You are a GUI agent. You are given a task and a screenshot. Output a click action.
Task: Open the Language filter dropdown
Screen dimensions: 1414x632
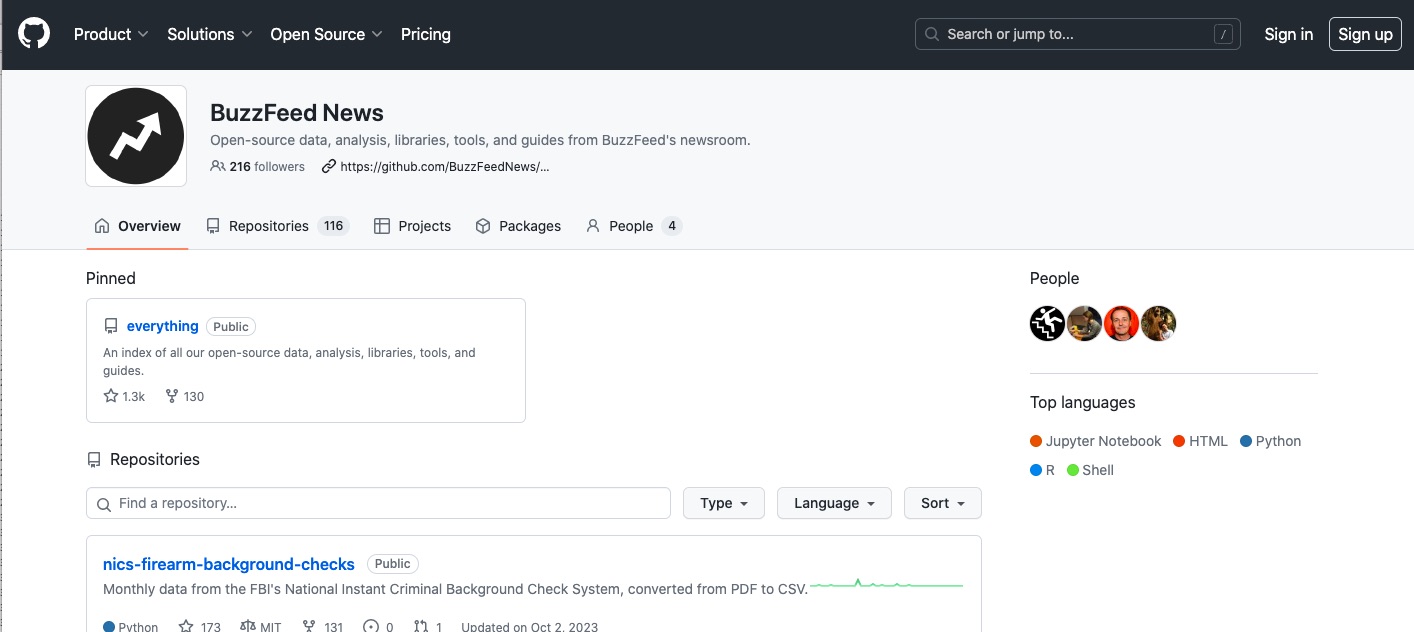point(833,503)
